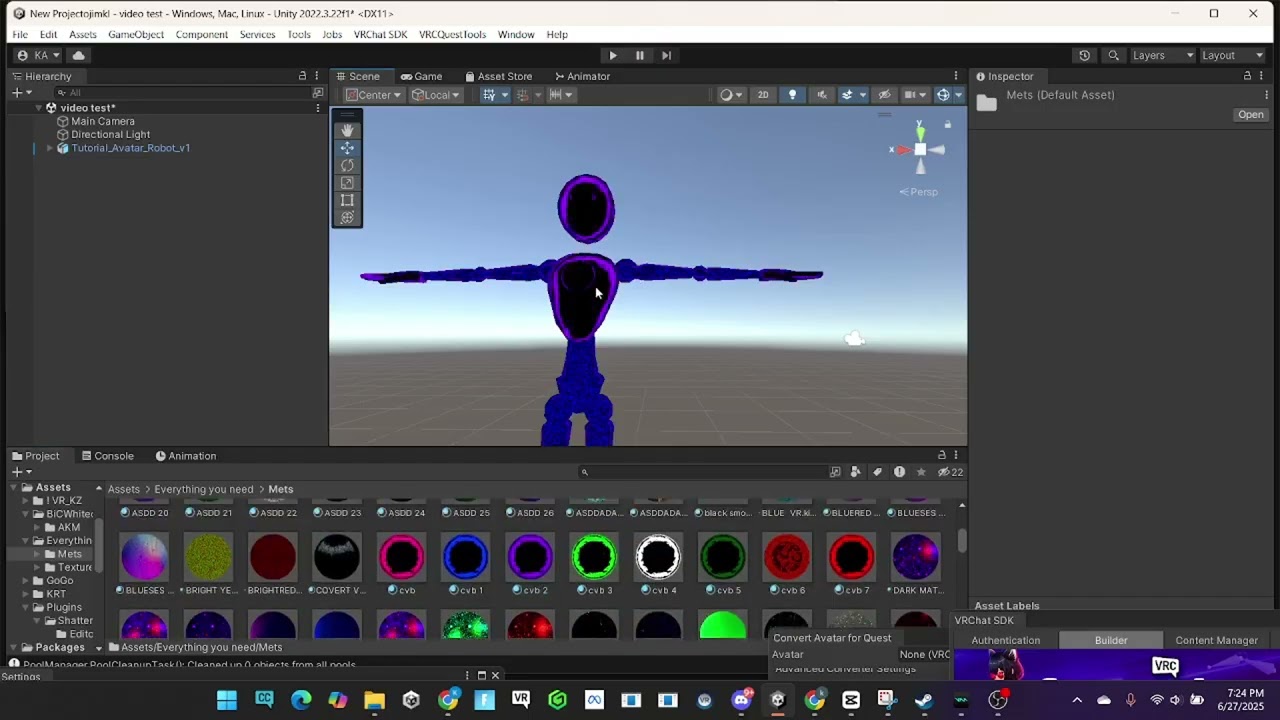The height and width of the screenshot is (720, 1280).
Task: Switch to the Asset Store tab
Action: pos(498,76)
